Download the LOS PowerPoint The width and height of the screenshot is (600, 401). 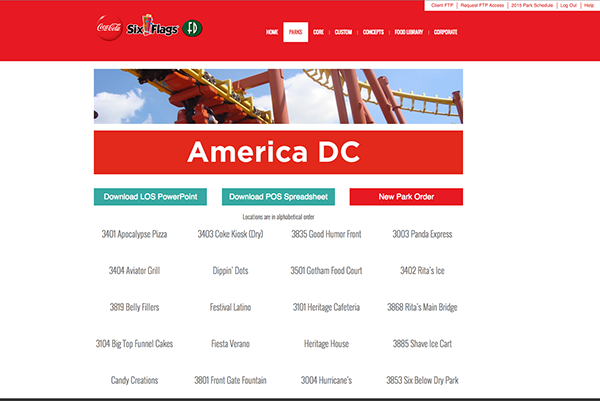coord(150,197)
